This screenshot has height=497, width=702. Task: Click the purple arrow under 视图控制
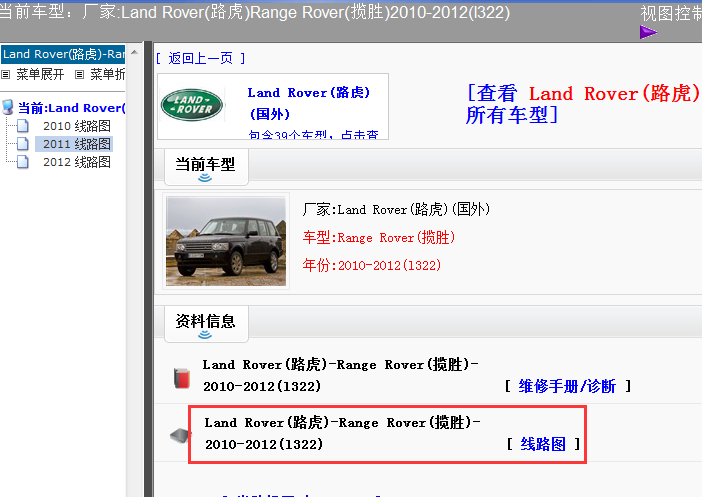tap(648, 32)
